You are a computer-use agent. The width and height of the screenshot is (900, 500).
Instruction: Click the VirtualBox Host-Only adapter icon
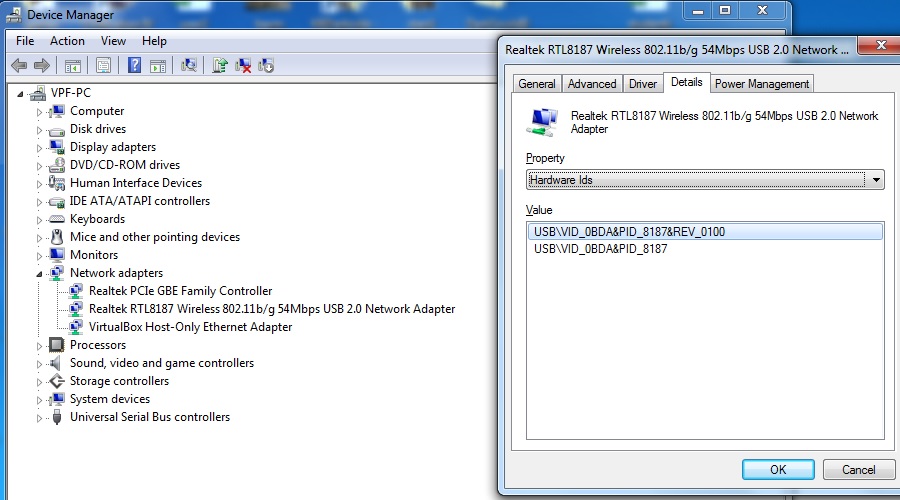(76, 327)
